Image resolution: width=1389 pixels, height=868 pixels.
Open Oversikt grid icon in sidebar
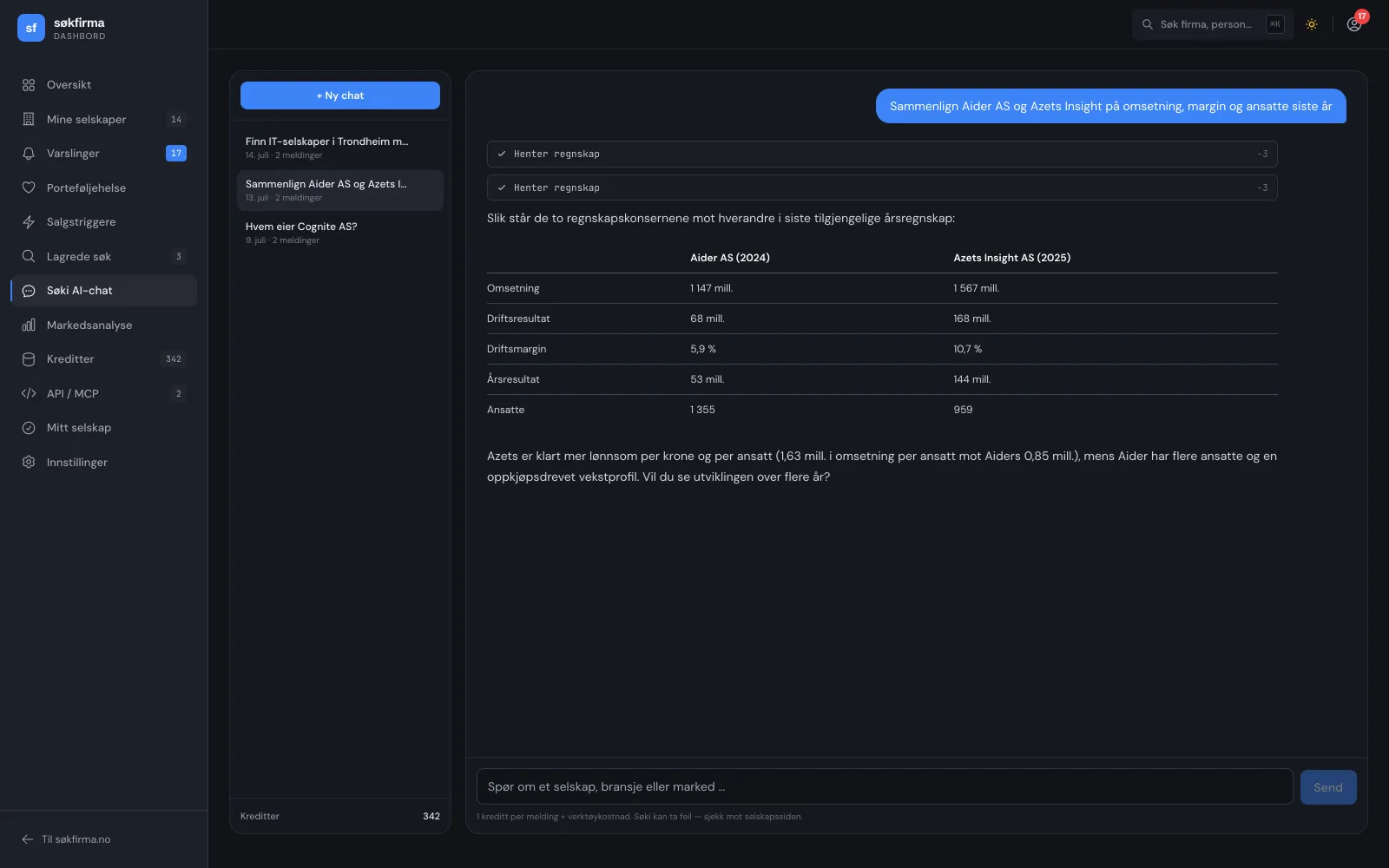tap(29, 85)
